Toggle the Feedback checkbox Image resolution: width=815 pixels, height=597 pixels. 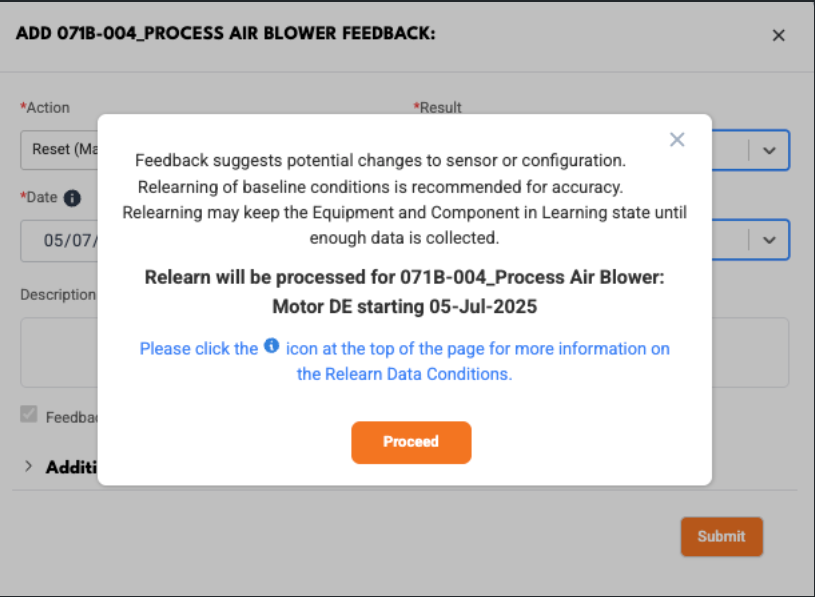(x=29, y=415)
